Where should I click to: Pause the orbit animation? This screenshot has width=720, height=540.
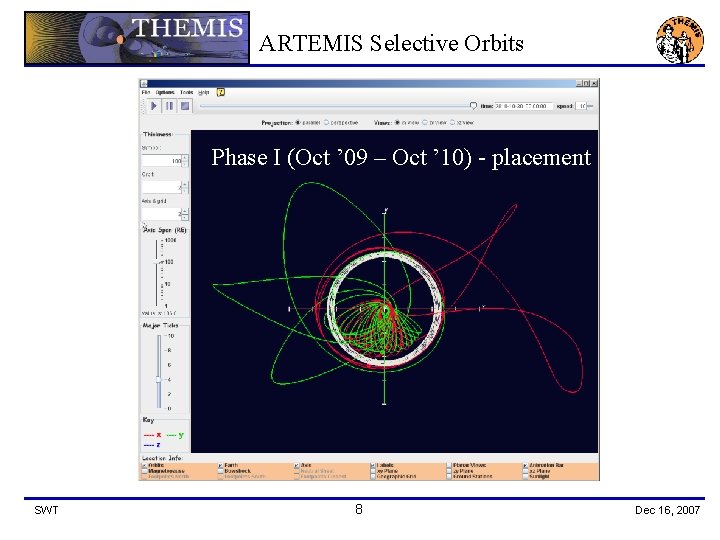[169, 106]
